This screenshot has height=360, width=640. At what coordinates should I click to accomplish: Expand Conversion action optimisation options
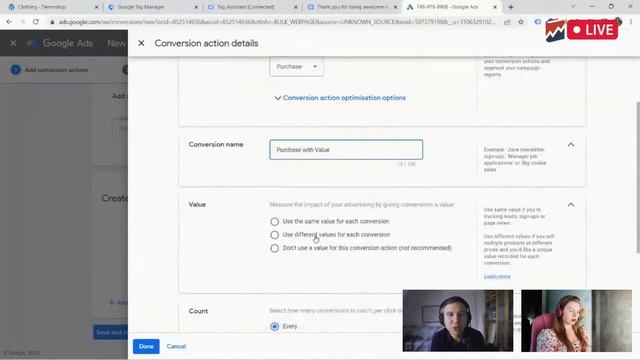(340, 98)
